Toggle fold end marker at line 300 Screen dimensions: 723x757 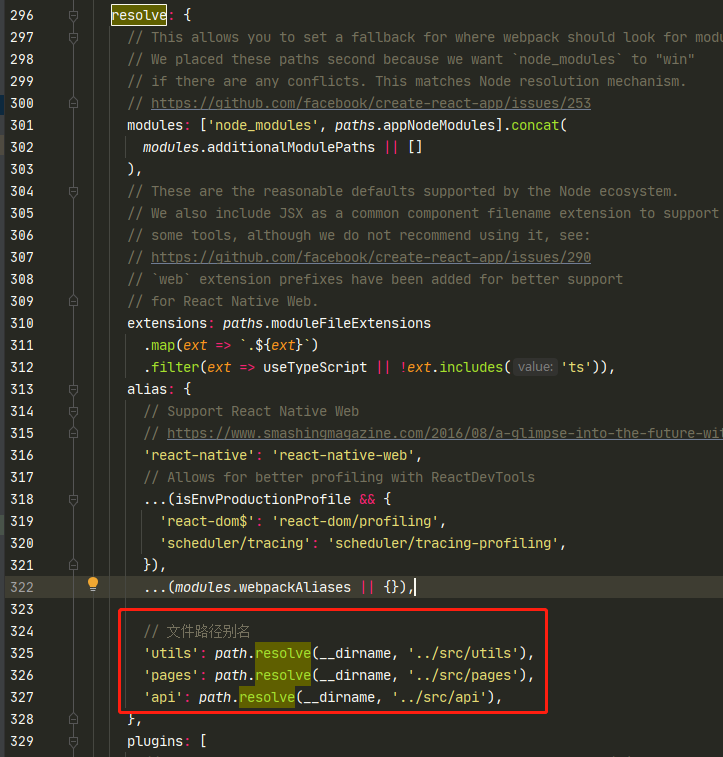point(73,103)
